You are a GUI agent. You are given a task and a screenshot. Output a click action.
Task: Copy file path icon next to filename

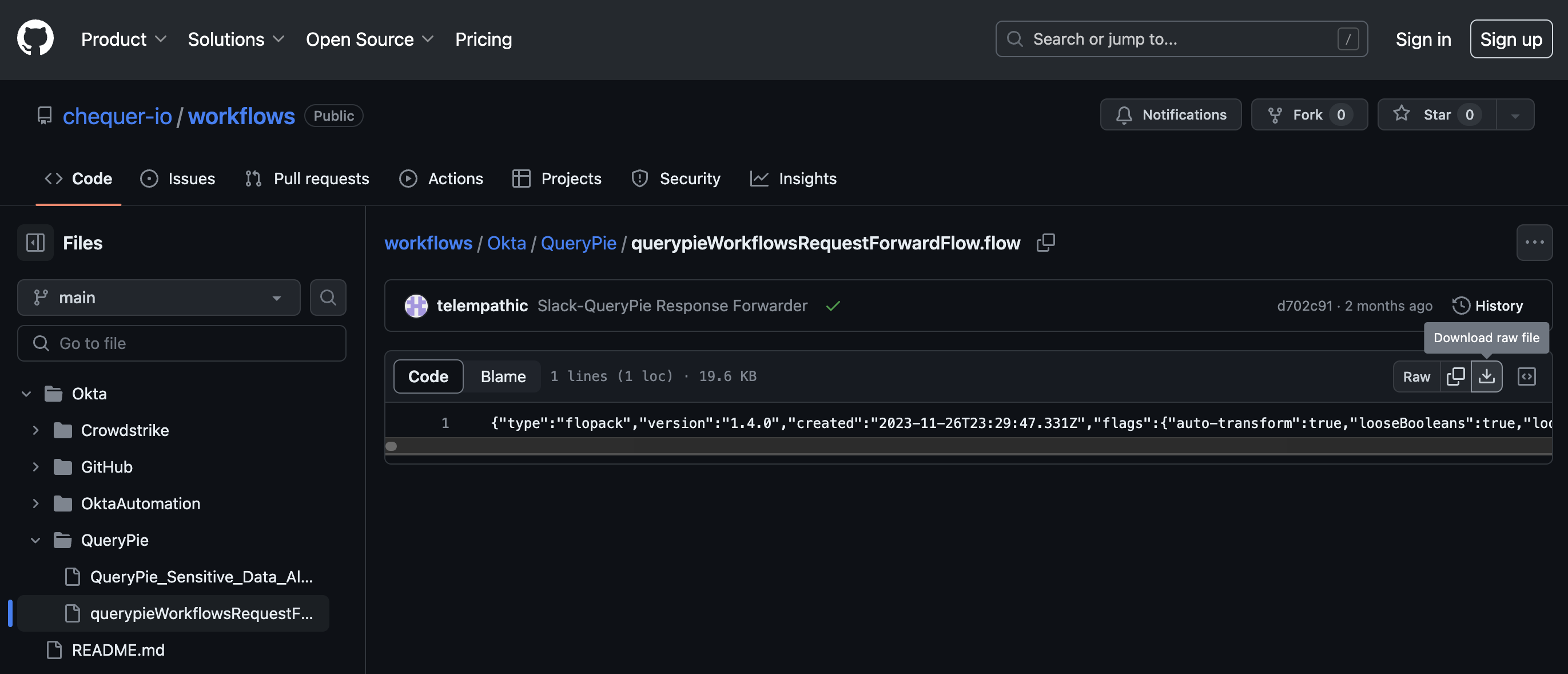click(x=1045, y=243)
